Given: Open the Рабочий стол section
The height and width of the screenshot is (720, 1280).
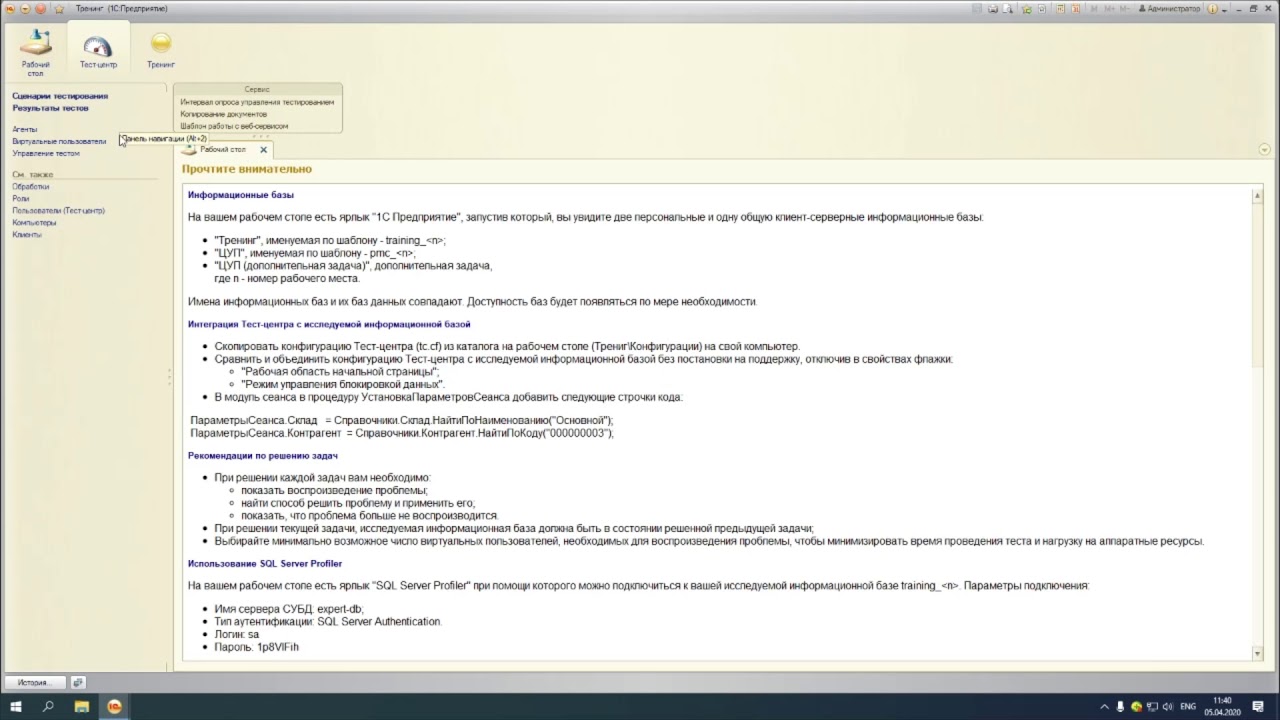Looking at the screenshot, I should 36,53.
